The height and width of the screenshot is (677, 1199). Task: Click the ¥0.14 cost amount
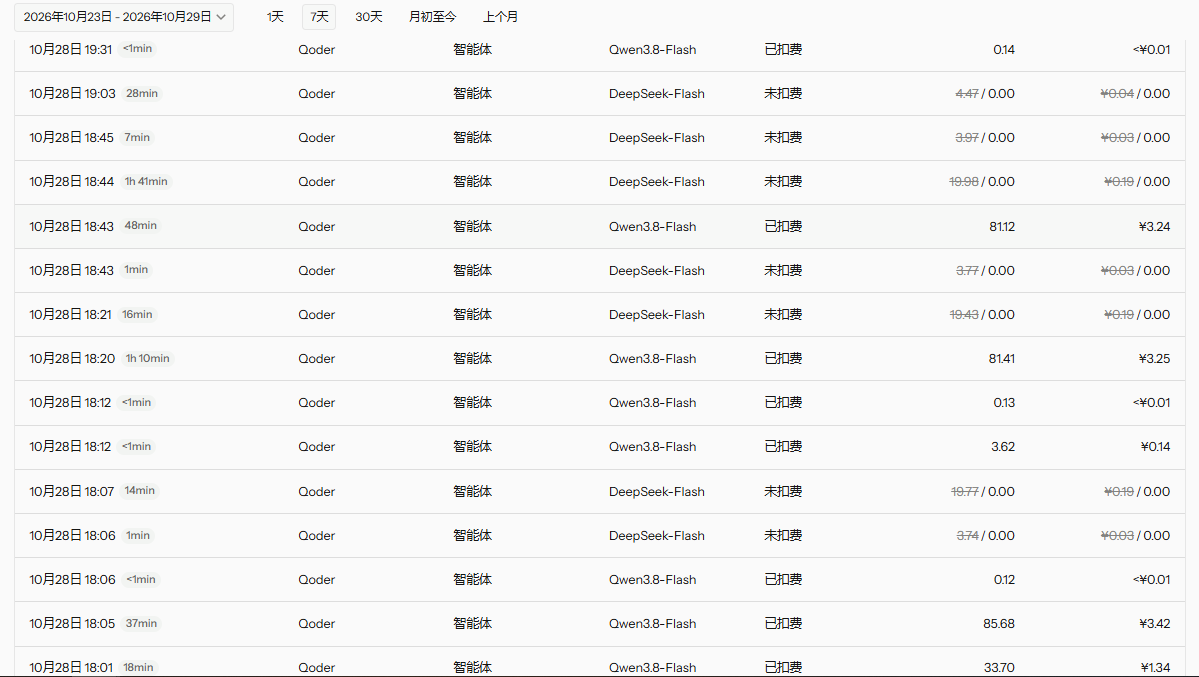tap(1155, 447)
